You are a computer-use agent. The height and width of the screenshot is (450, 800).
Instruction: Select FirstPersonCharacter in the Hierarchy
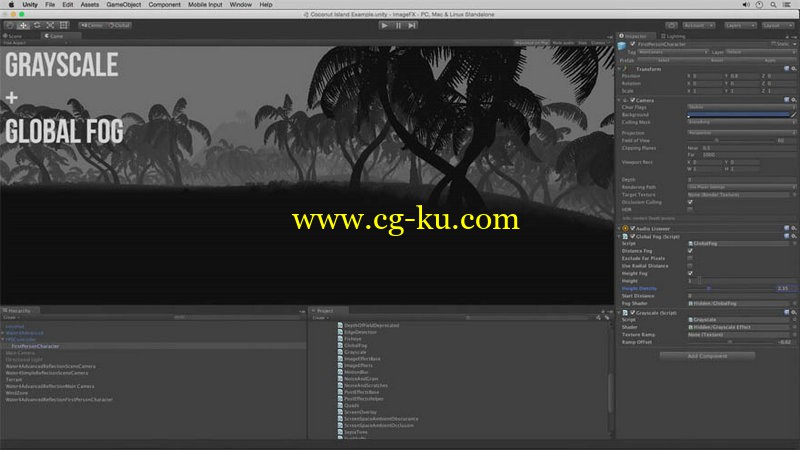[35, 346]
